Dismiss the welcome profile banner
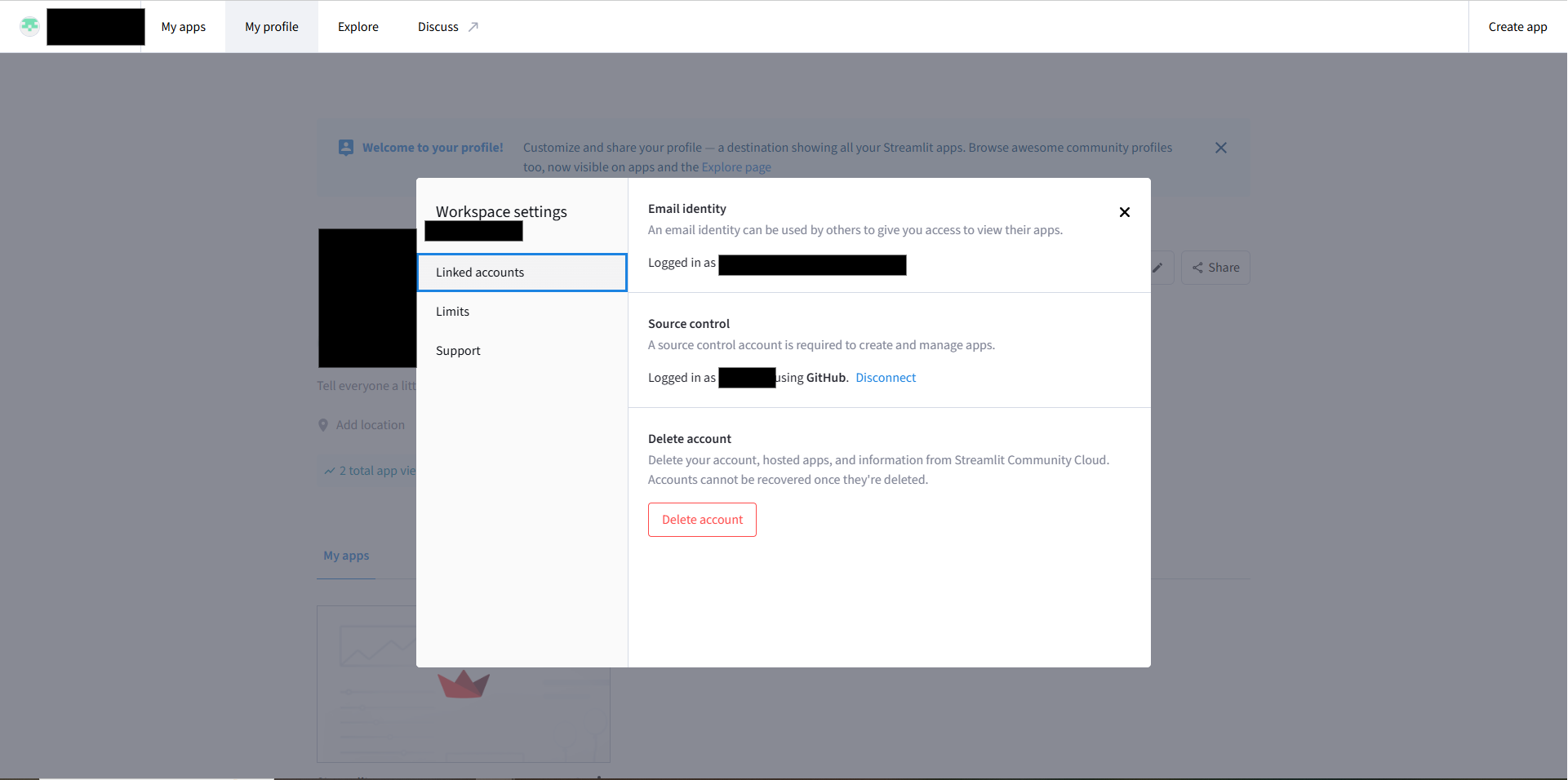Screen dimensions: 1568x780 tap(1220, 148)
